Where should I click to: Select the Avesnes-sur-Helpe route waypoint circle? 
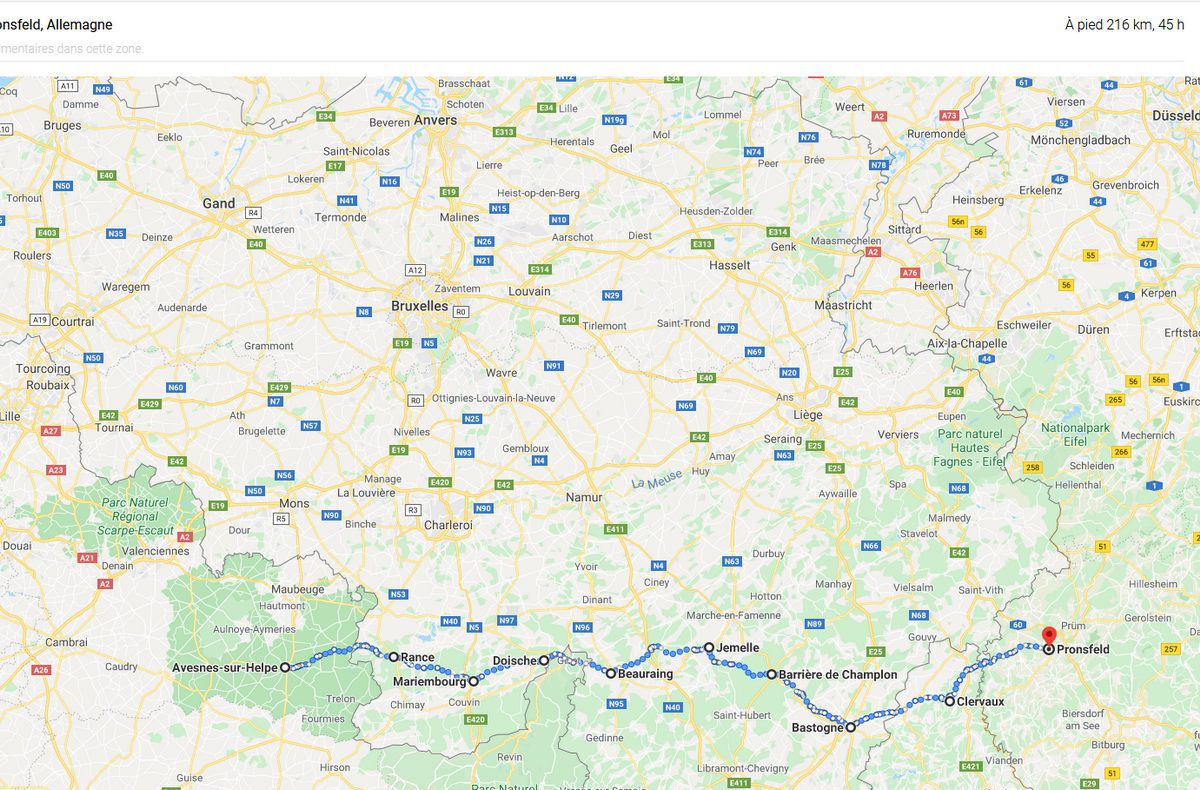tap(285, 667)
